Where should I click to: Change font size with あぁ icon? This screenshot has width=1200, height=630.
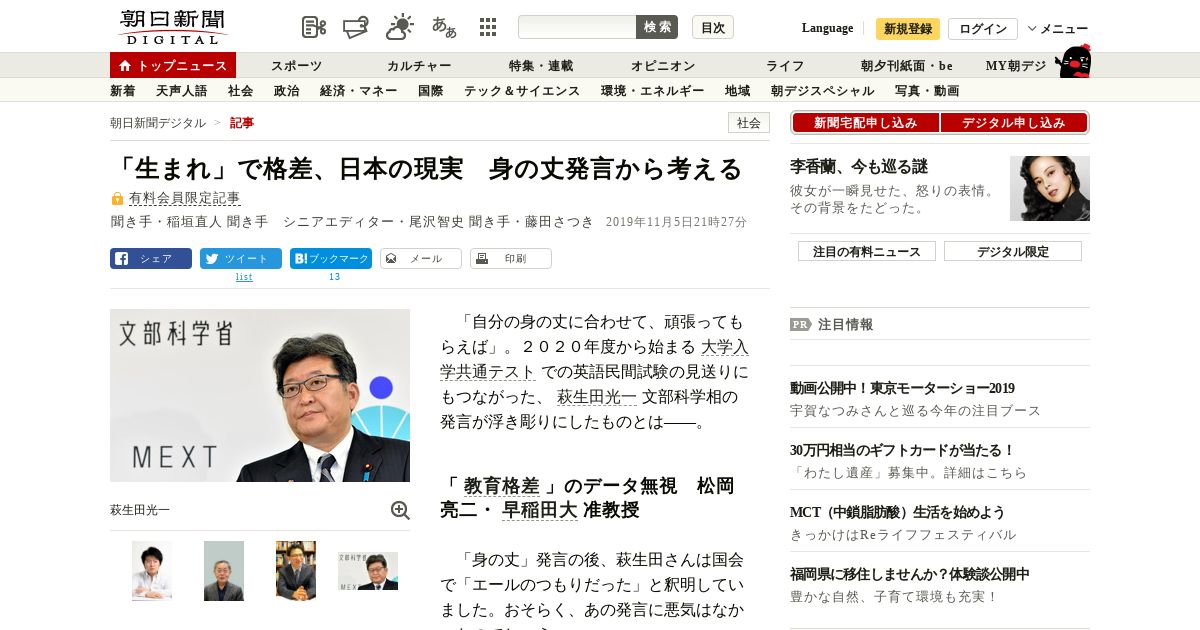(x=444, y=27)
